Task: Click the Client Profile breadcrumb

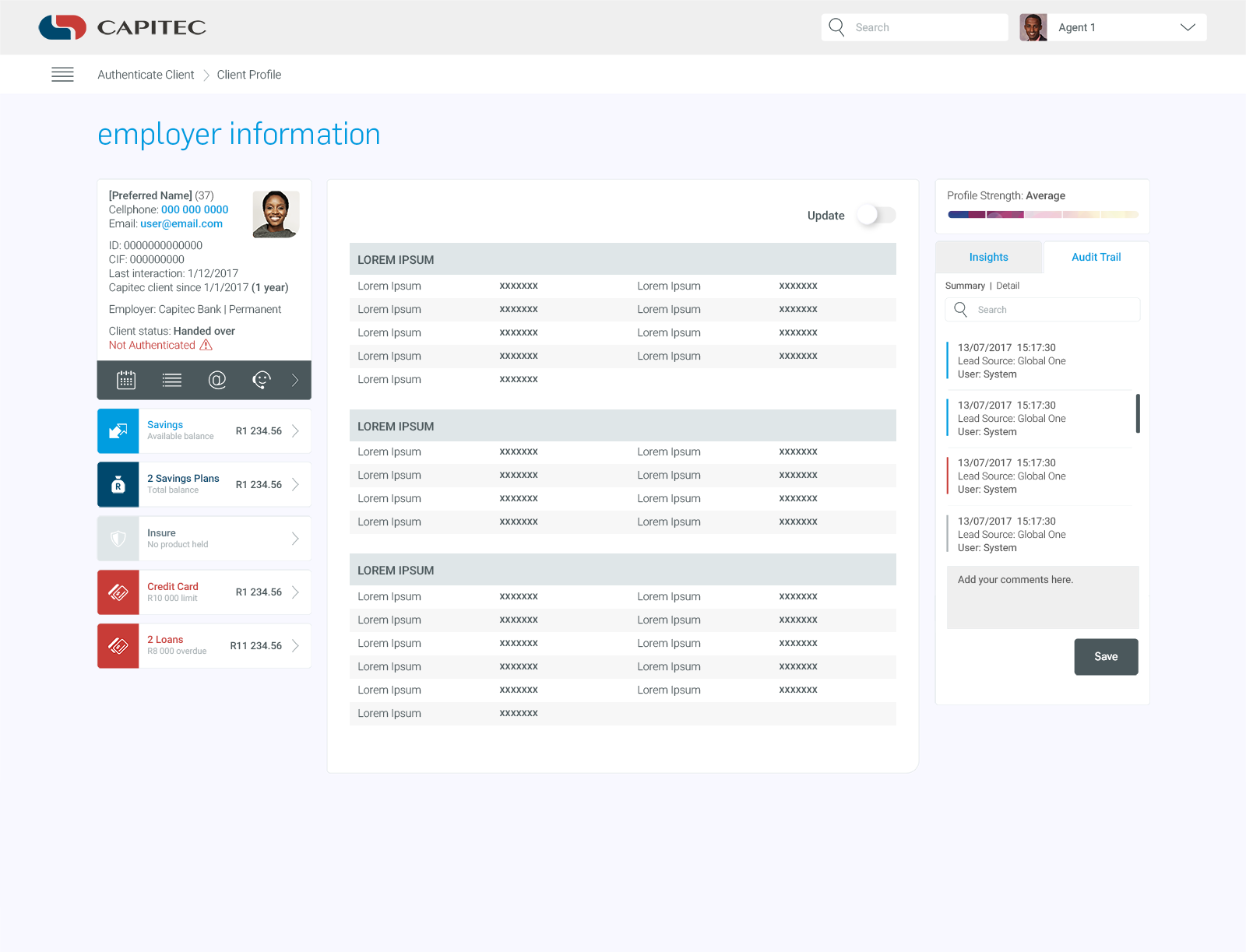Action: [x=249, y=75]
